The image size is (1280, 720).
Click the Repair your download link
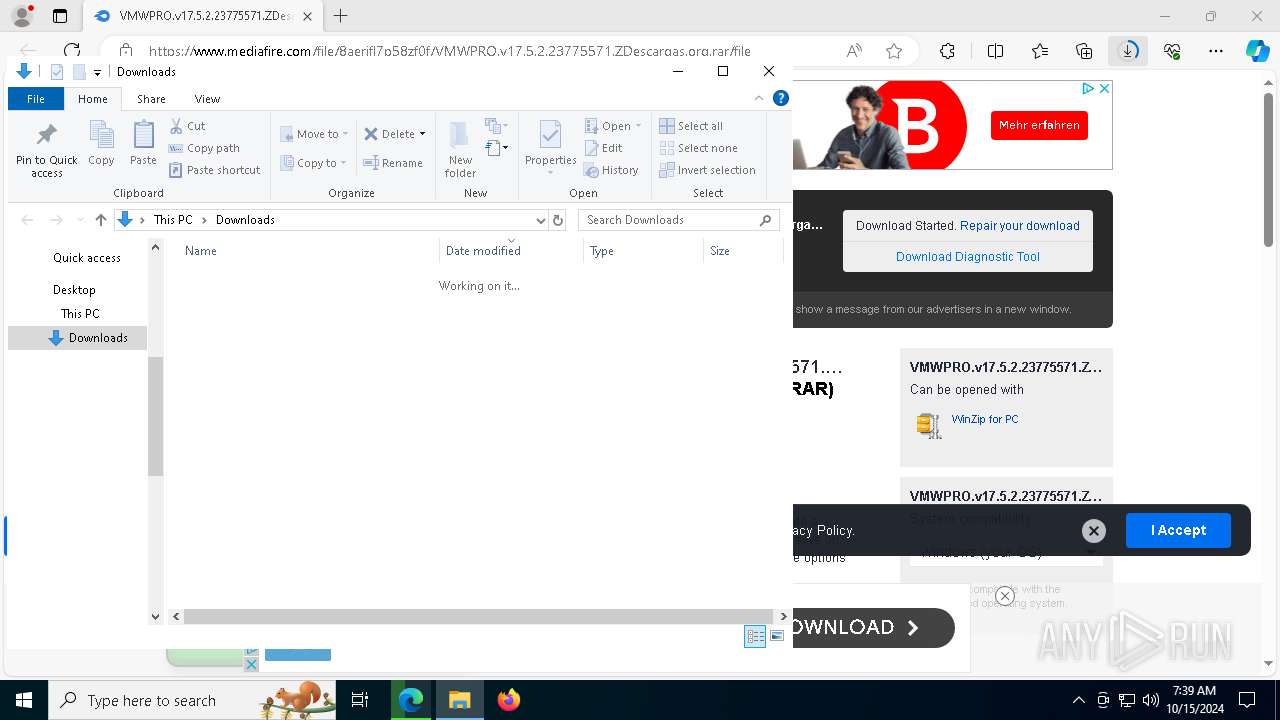tap(1019, 226)
